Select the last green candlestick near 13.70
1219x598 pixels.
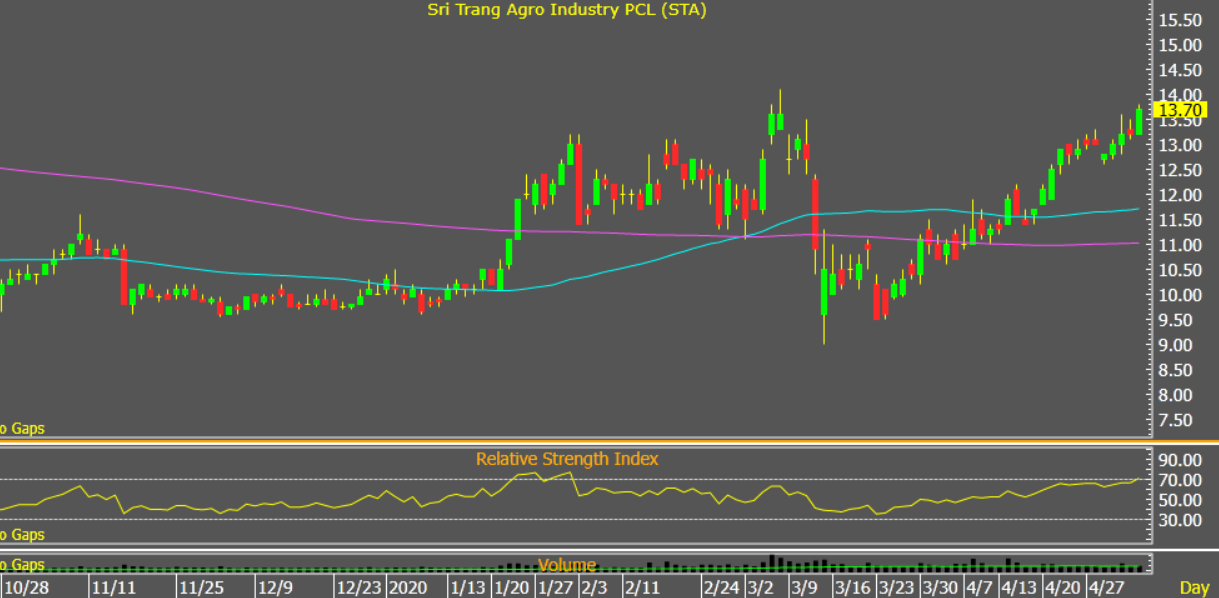pyautogui.click(x=1138, y=121)
